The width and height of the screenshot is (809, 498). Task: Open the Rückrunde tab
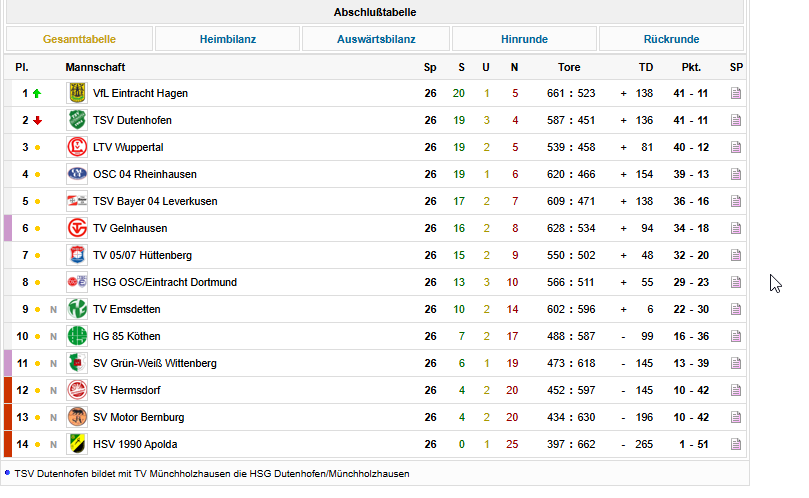(x=671, y=39)
